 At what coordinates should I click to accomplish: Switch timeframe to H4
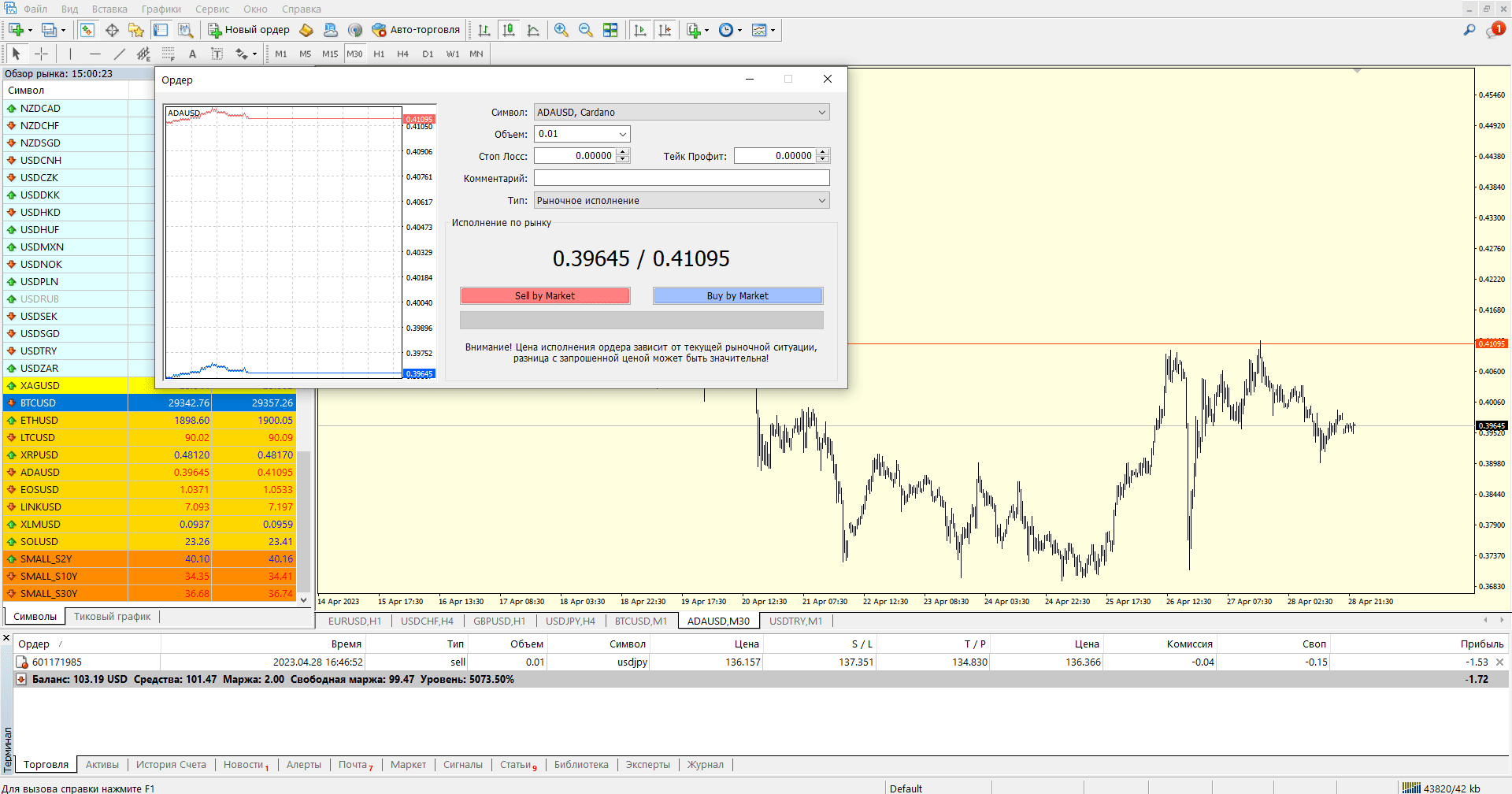pos(403,54)
